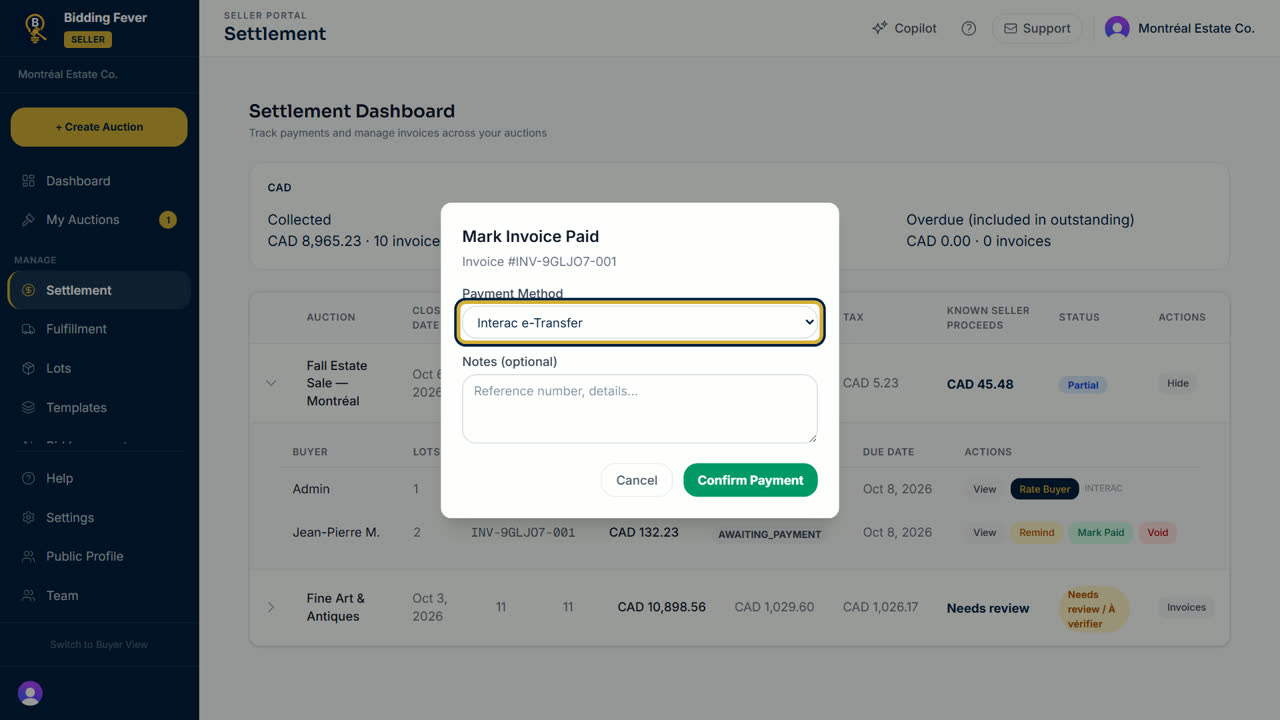Open Fulfillment in the sidebar
The height and width of the screenshot is (720, 1280).
[x=99, y=329]
